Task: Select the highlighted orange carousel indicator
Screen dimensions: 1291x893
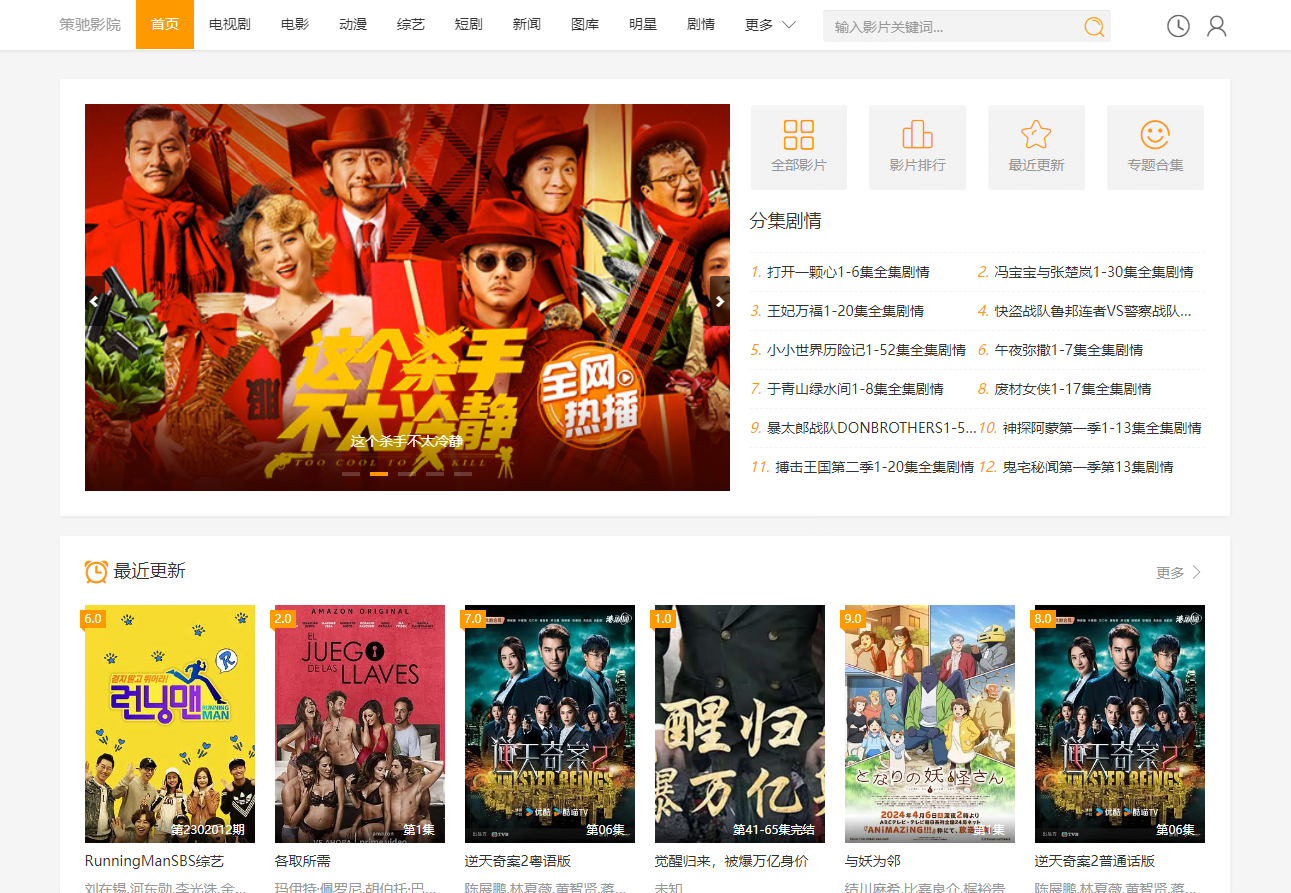Action: 379,473
